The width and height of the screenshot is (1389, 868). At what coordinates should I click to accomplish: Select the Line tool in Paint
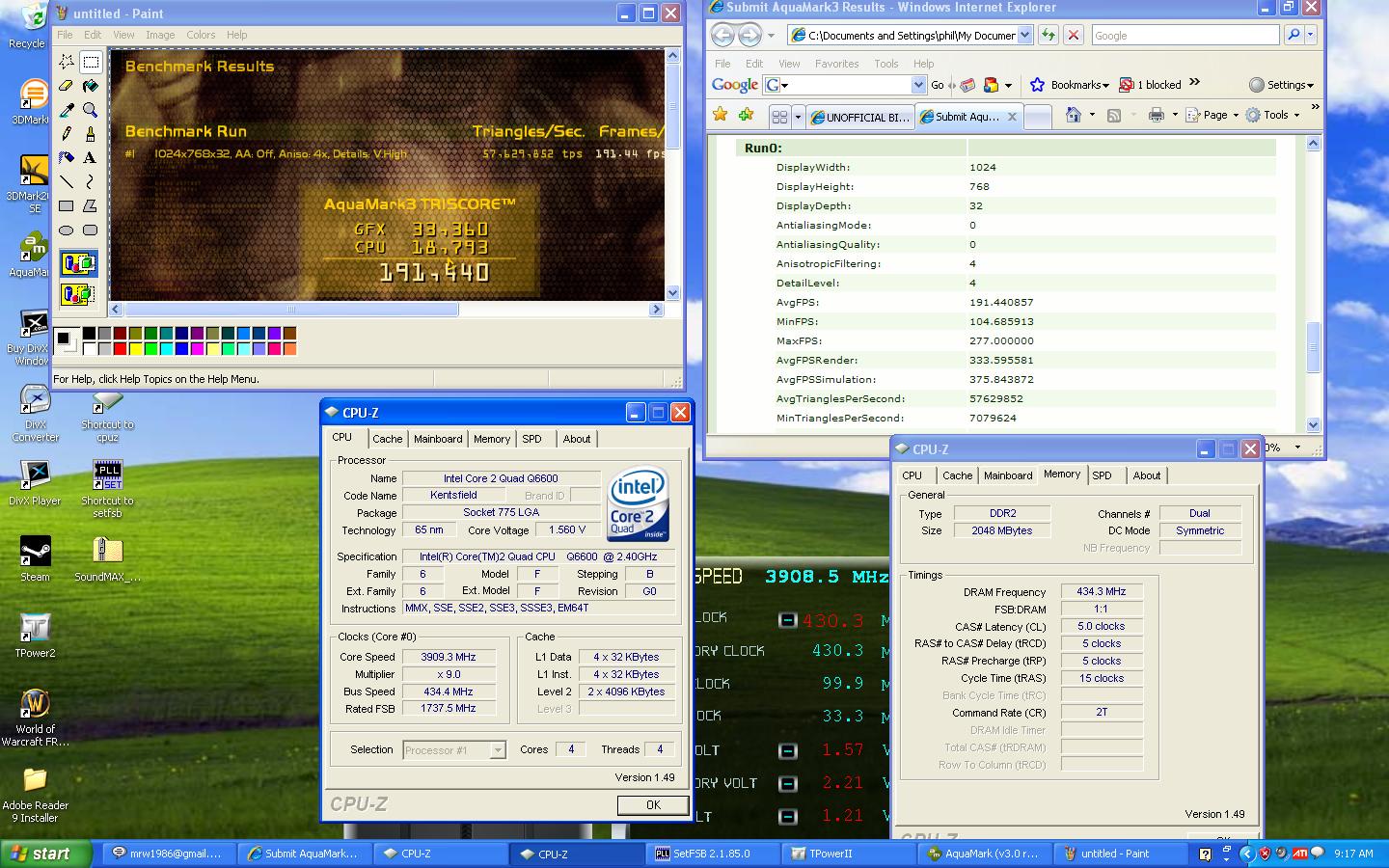tap(67, 182)
